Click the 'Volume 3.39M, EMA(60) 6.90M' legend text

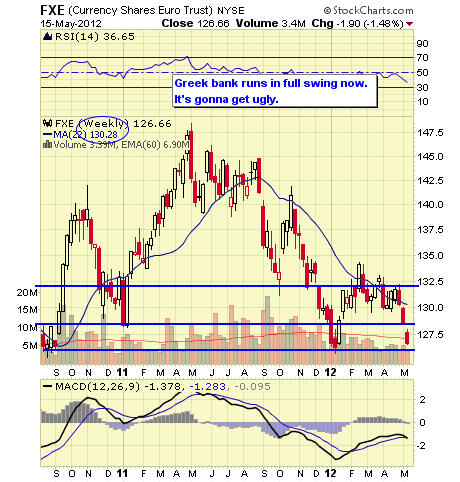(x=122, y=145)
